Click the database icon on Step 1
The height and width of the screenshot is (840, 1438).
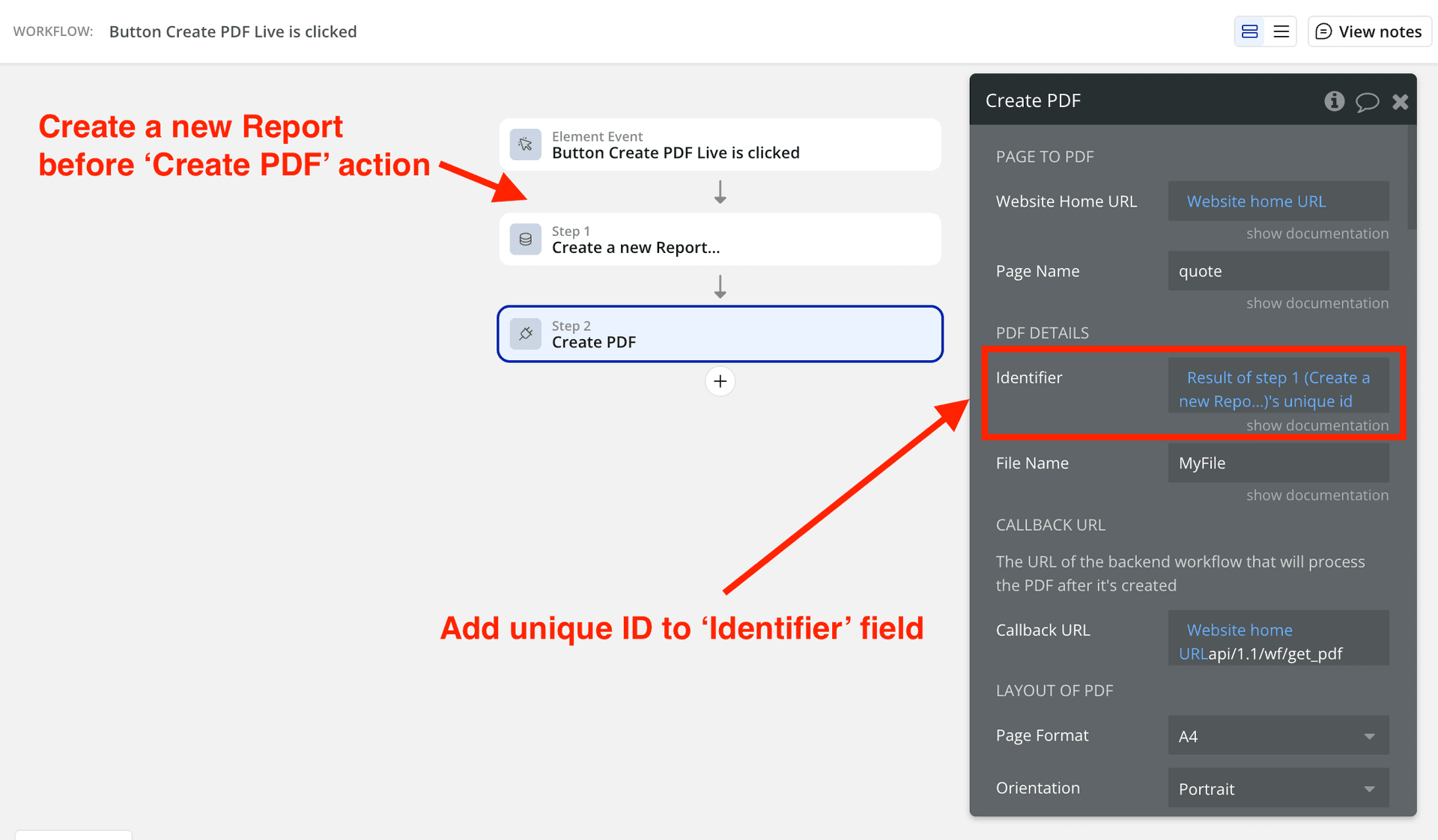point(525,240)
